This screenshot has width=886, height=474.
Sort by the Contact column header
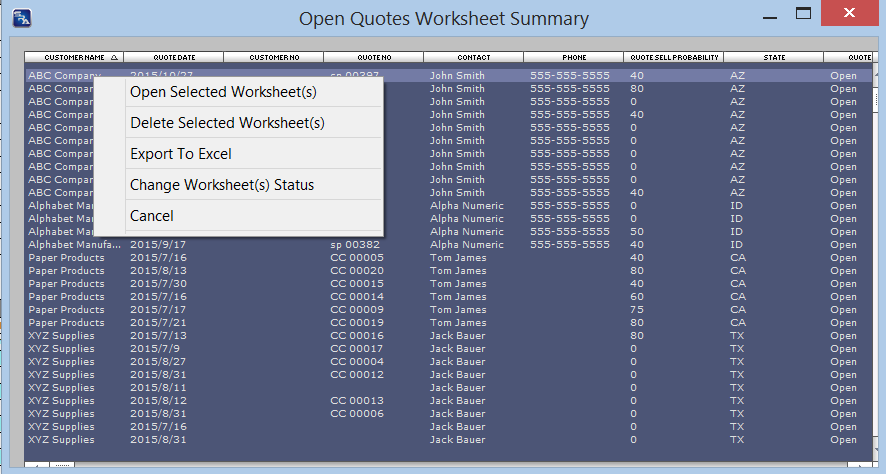point(473,58)
